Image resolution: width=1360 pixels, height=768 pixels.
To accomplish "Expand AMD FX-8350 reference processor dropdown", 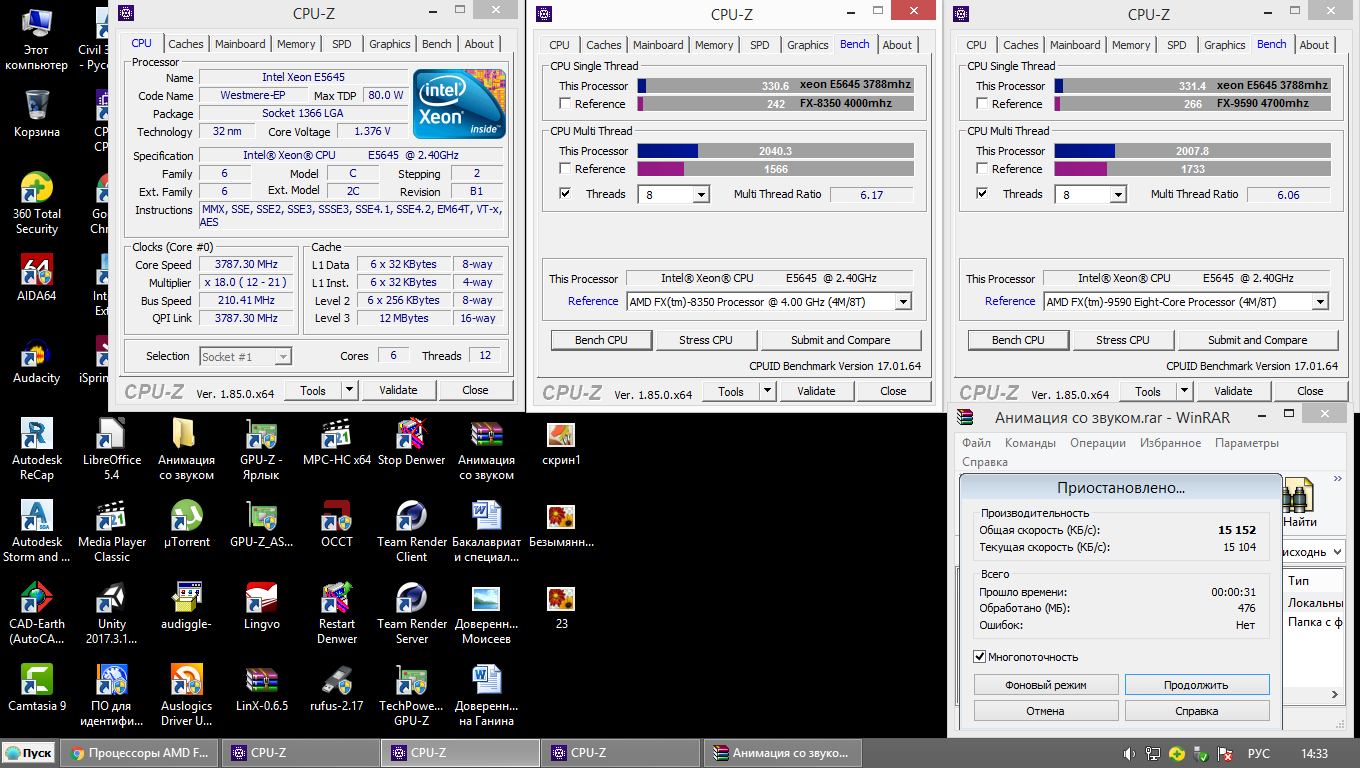I will (903, 302).
